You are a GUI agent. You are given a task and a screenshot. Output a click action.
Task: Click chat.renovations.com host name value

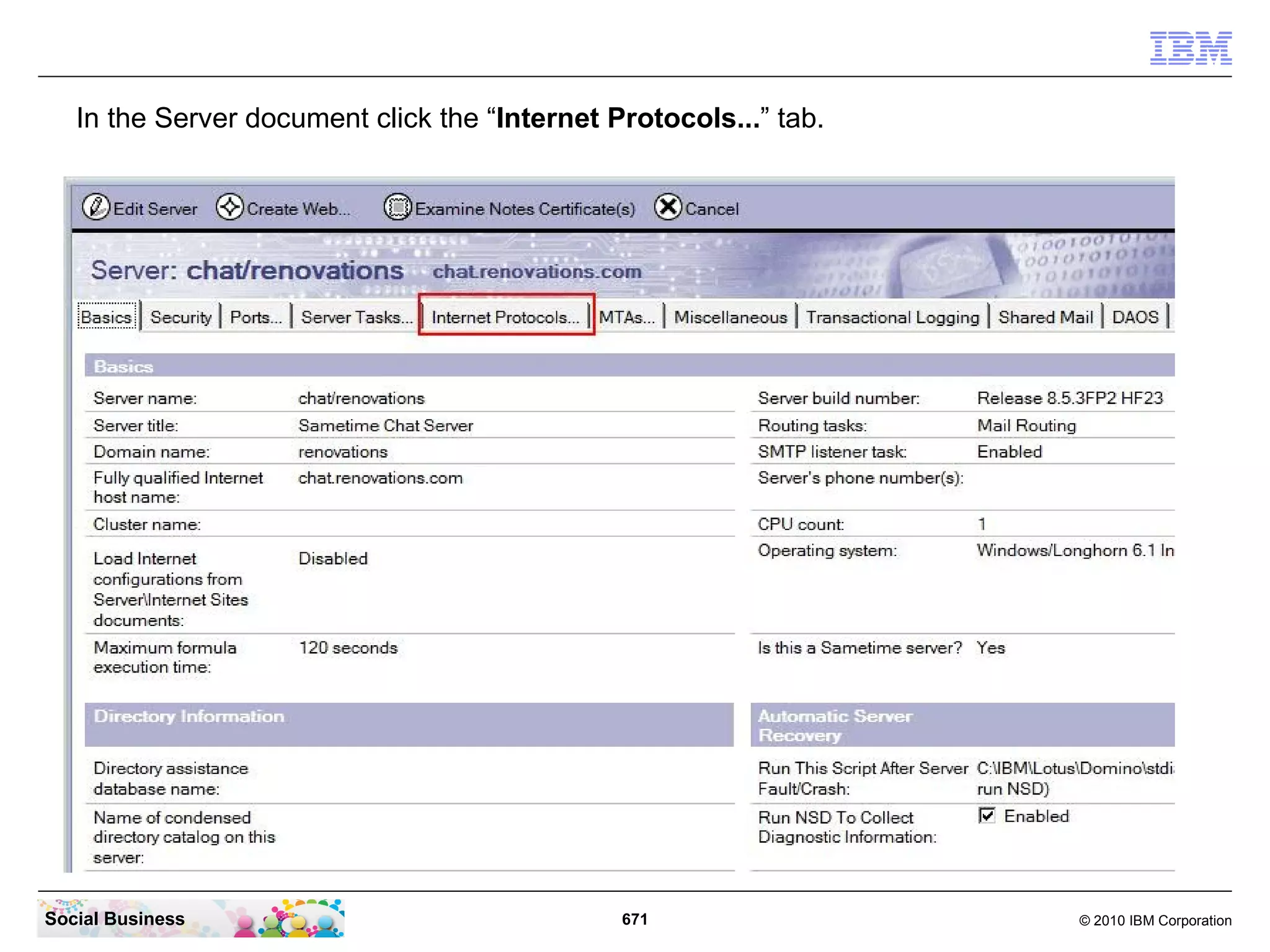[x=381, y=478]
